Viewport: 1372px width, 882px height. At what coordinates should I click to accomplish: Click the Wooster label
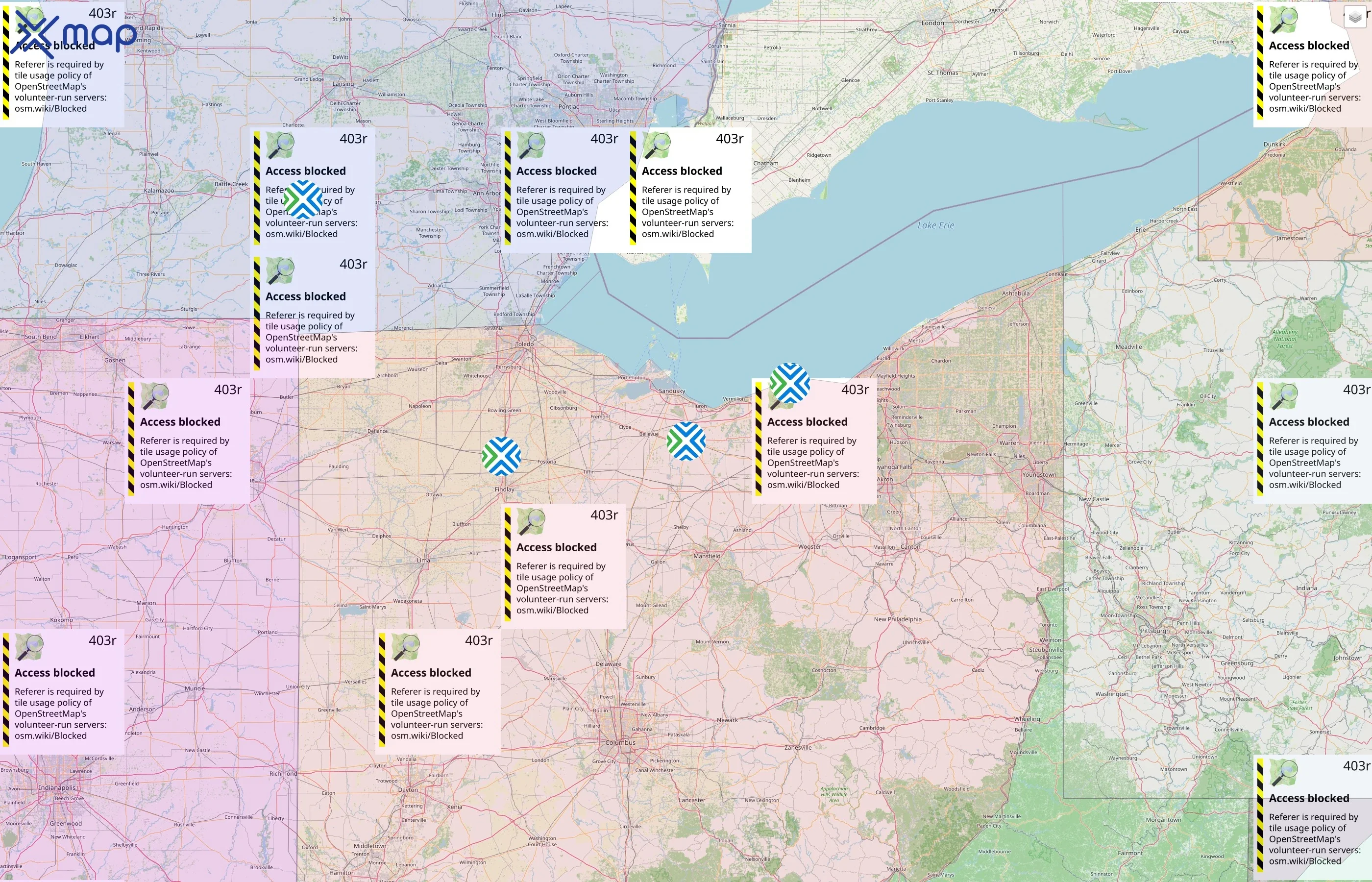point(809,546)
